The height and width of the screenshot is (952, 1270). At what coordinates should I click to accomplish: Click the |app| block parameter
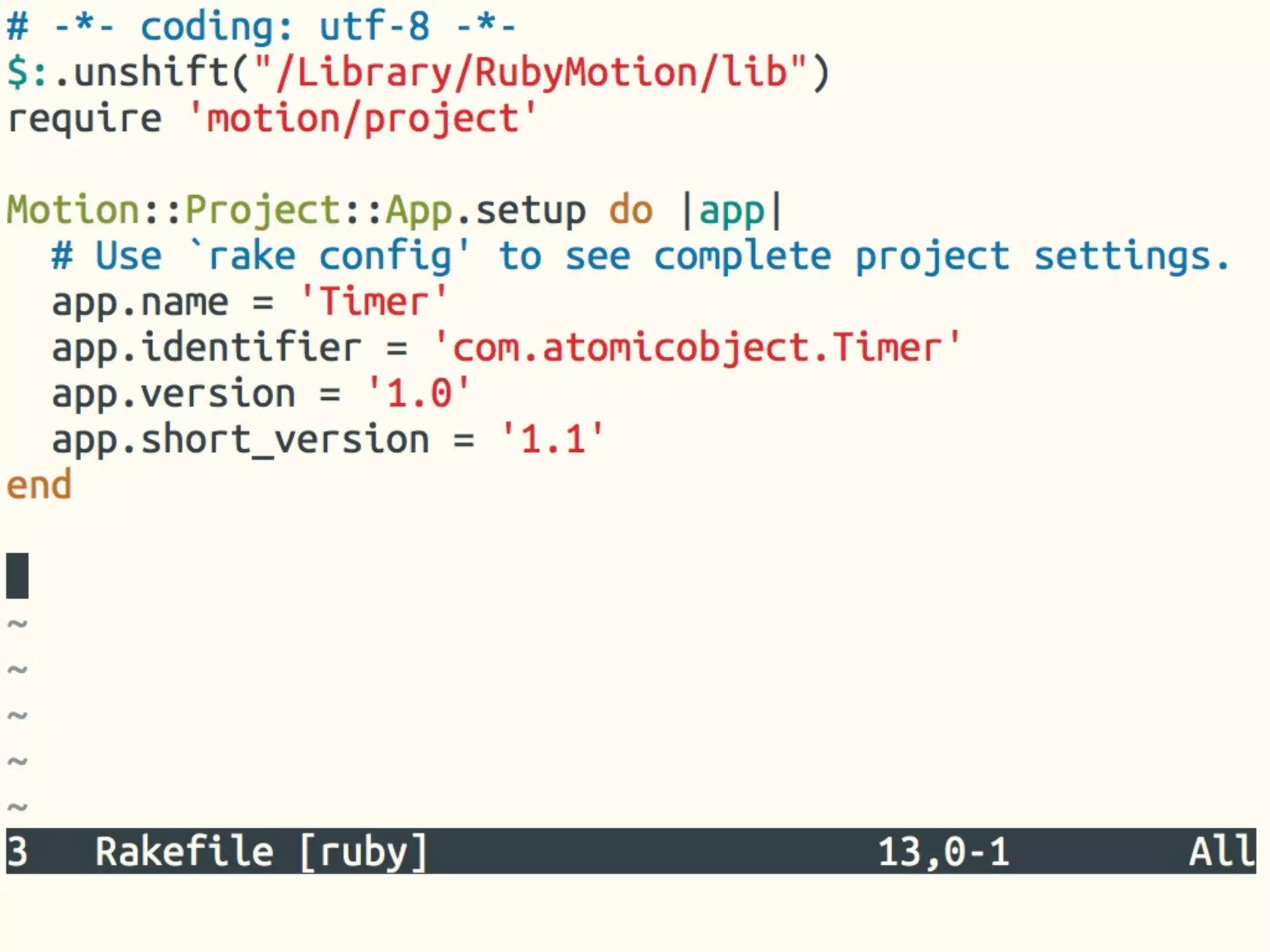tap(732, 210)
